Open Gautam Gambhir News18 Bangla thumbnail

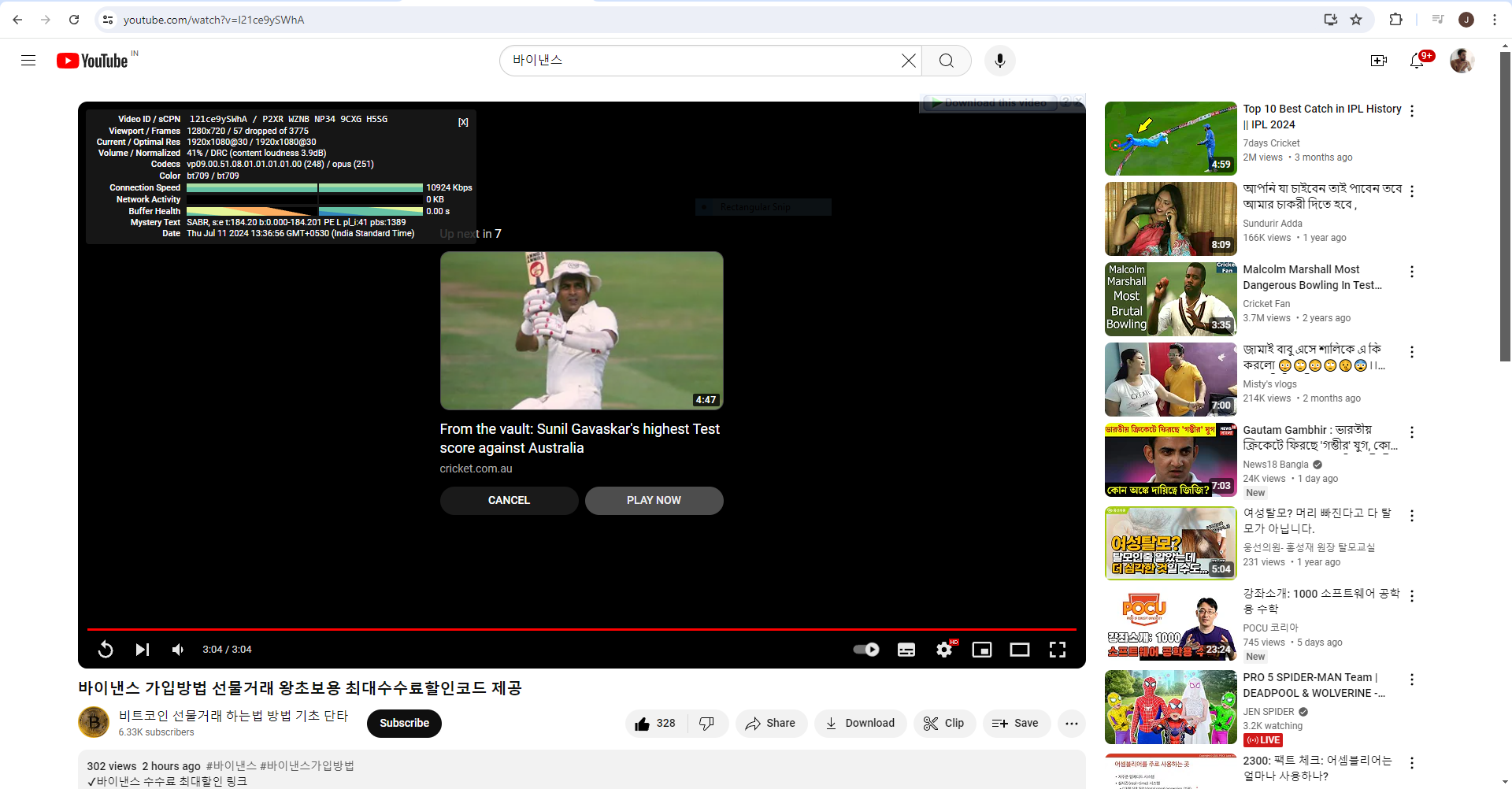click(x=1171, y=460)
